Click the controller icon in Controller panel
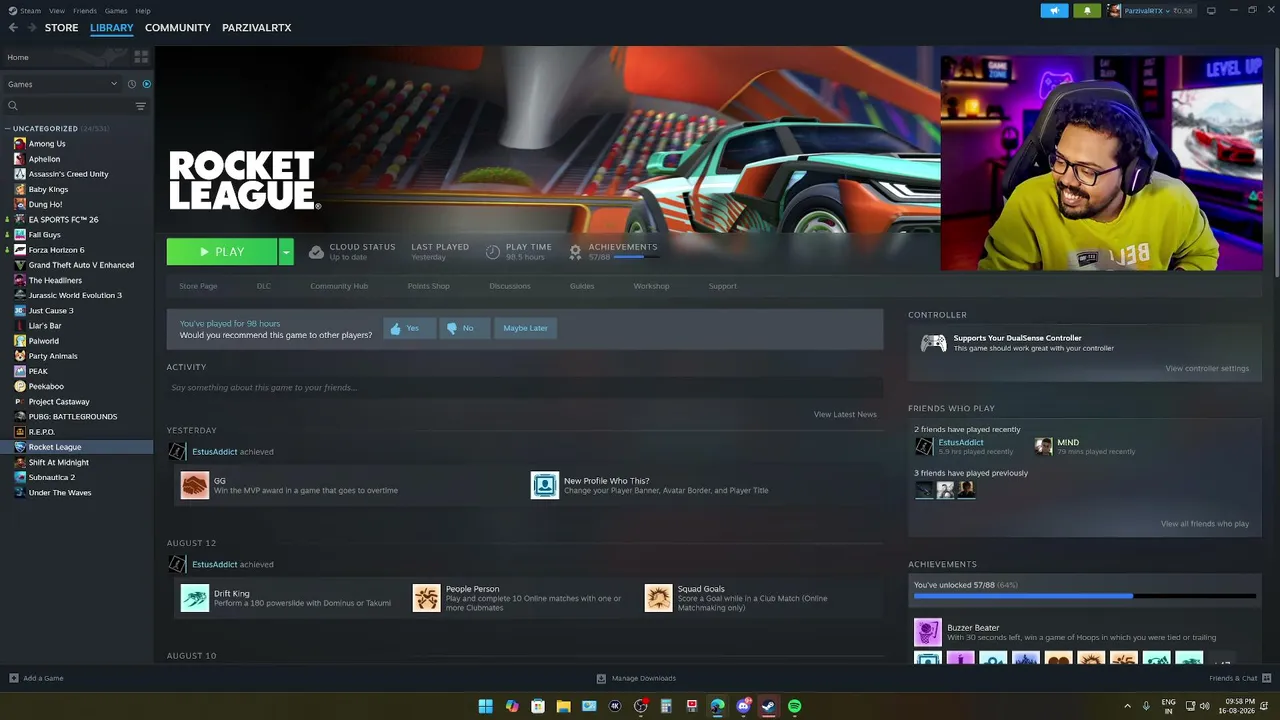Image resolution: width=1280 pixels, height=720 pixels. pyautogui.click(x=933, y=343)
